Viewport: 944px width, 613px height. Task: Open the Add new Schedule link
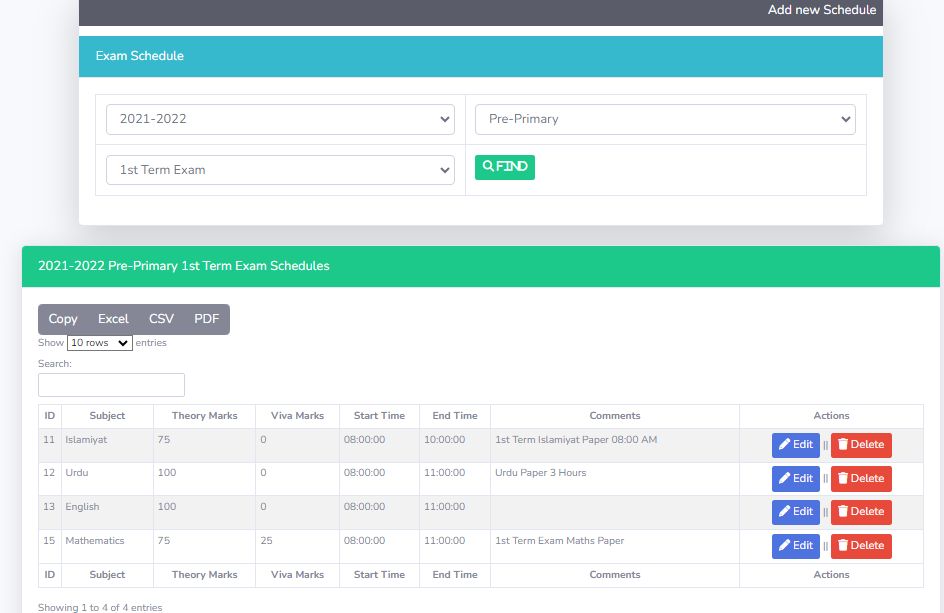pos(821,10)
